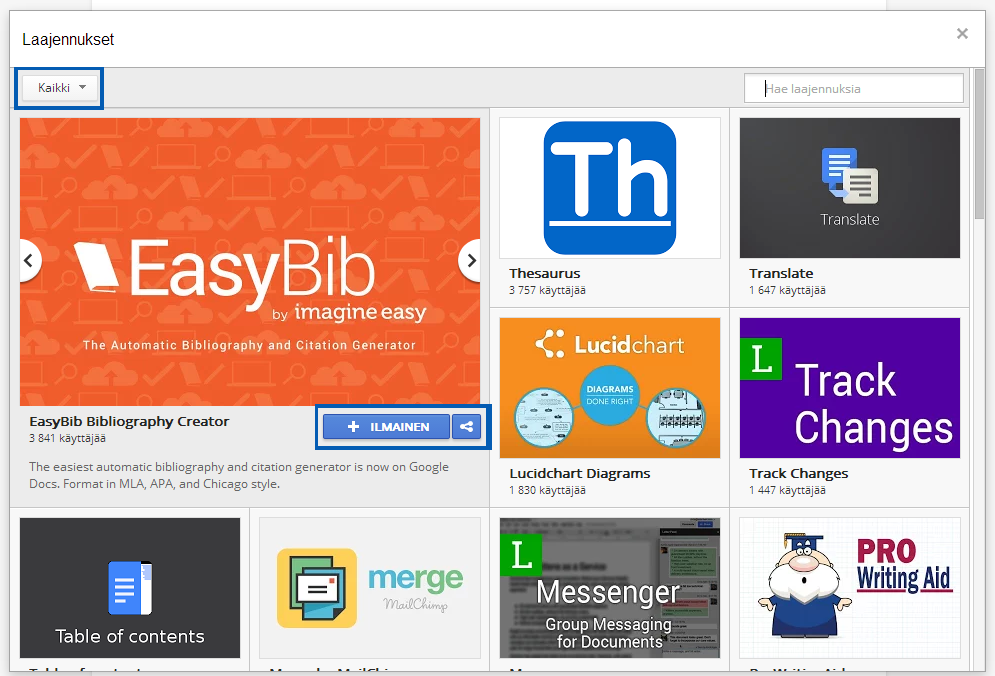
Task: Open the Table of contents add-on
Action: (x=130, y=588)
